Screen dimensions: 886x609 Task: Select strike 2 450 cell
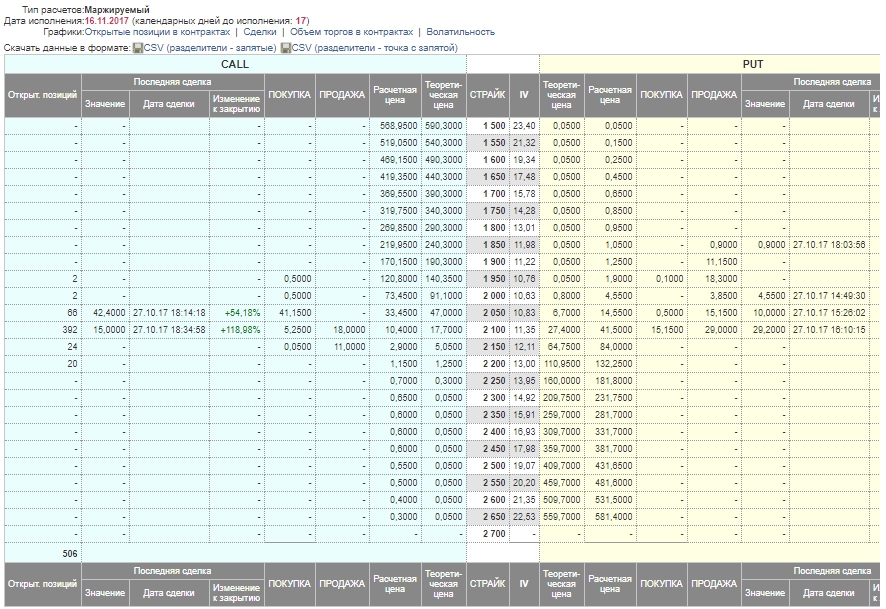coord(488,449)
